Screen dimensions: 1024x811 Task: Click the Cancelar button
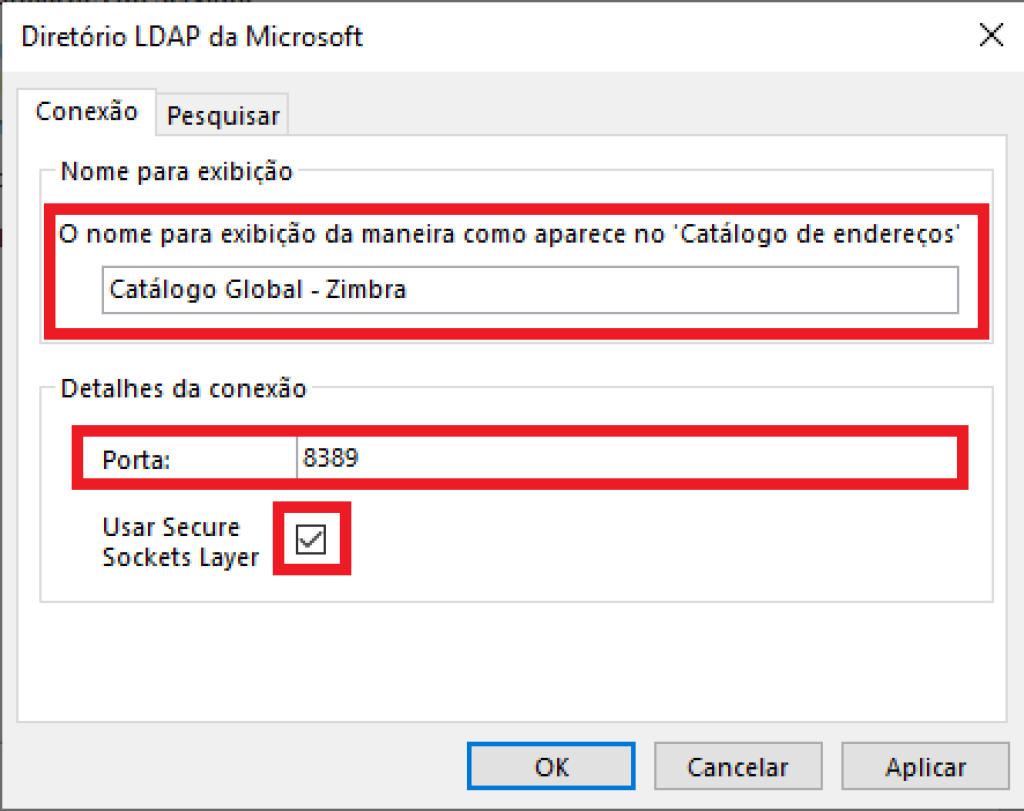pyautogui.click(x=738, y=767)
